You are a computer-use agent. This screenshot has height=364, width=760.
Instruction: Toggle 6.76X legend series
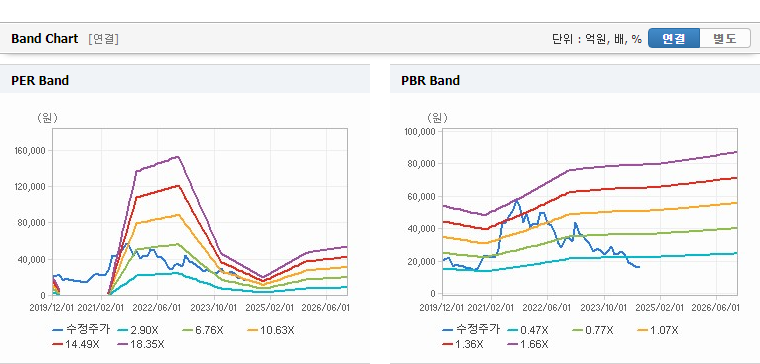tap(203, 330)
